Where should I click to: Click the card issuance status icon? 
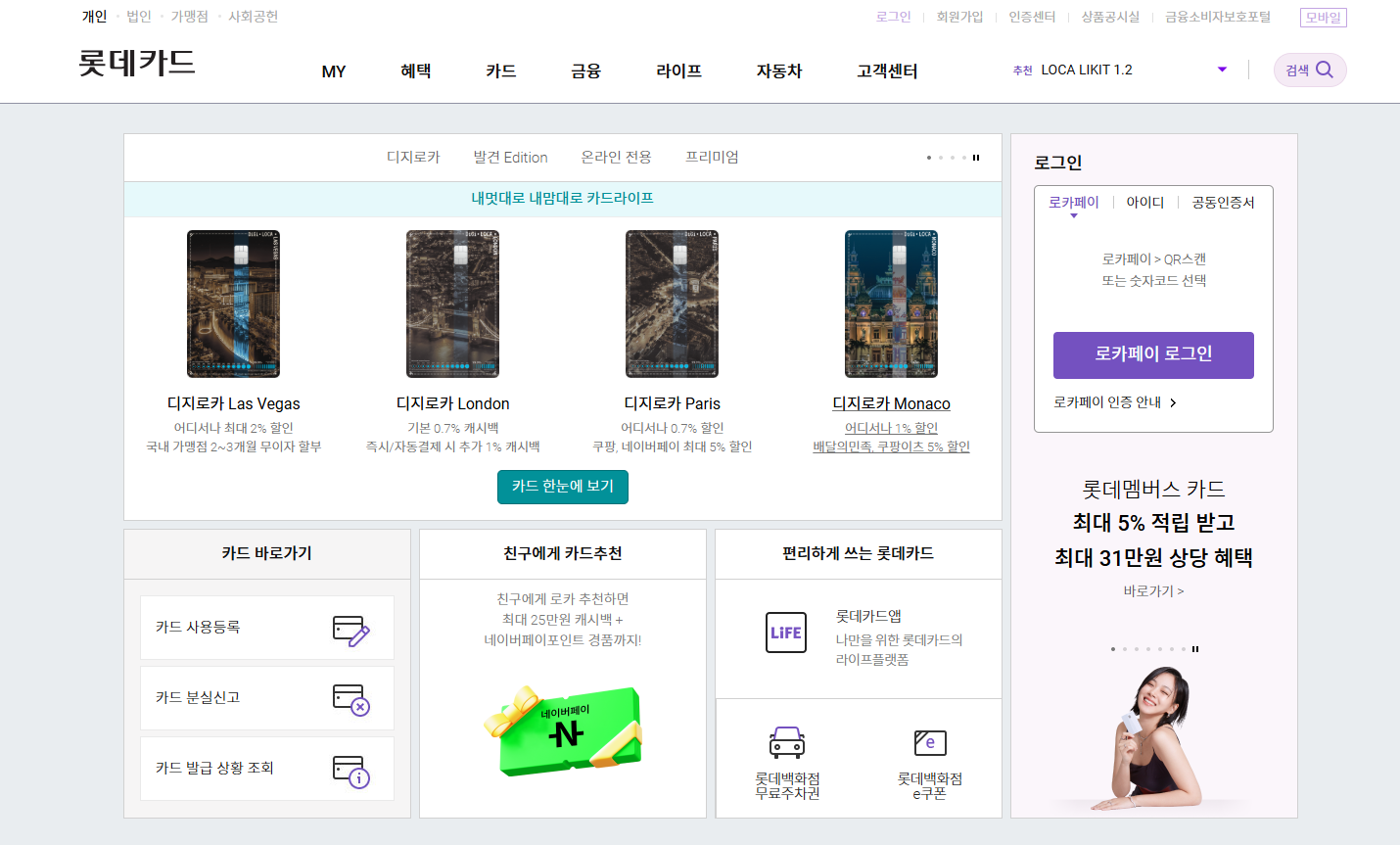tap(350, 772)
